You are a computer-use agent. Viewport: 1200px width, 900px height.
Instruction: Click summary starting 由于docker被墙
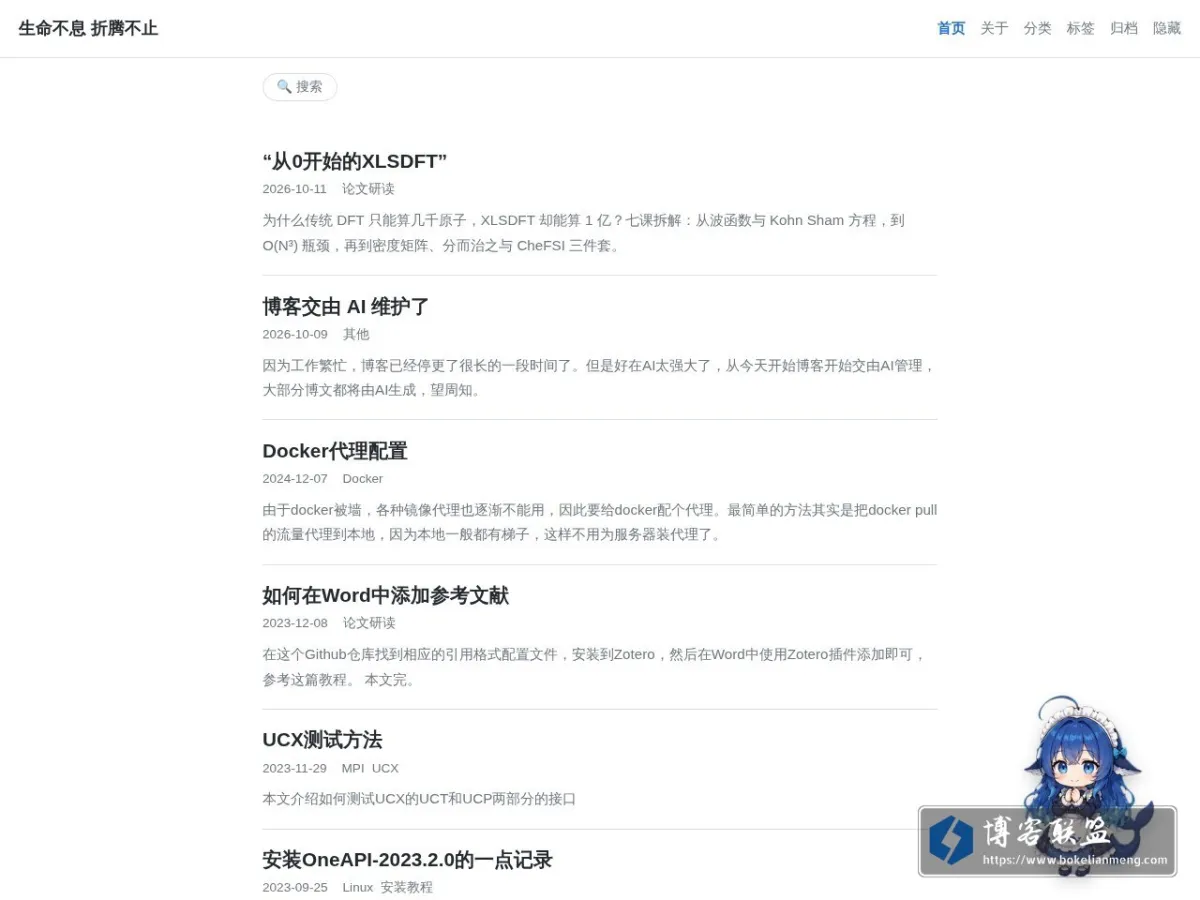599,522
